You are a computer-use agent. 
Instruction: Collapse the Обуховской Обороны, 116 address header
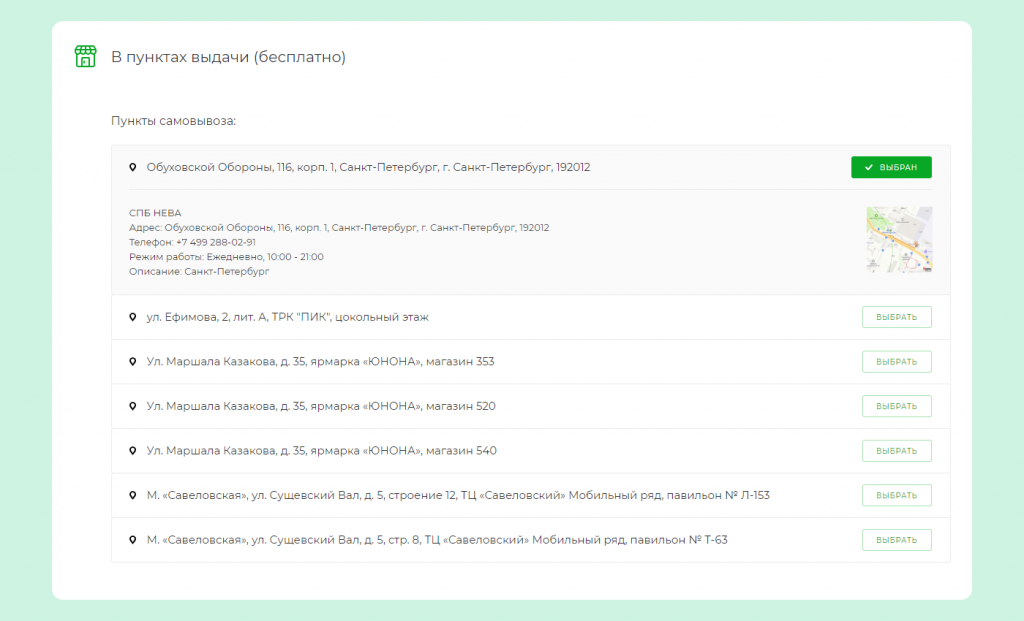(x=530, y=167)
